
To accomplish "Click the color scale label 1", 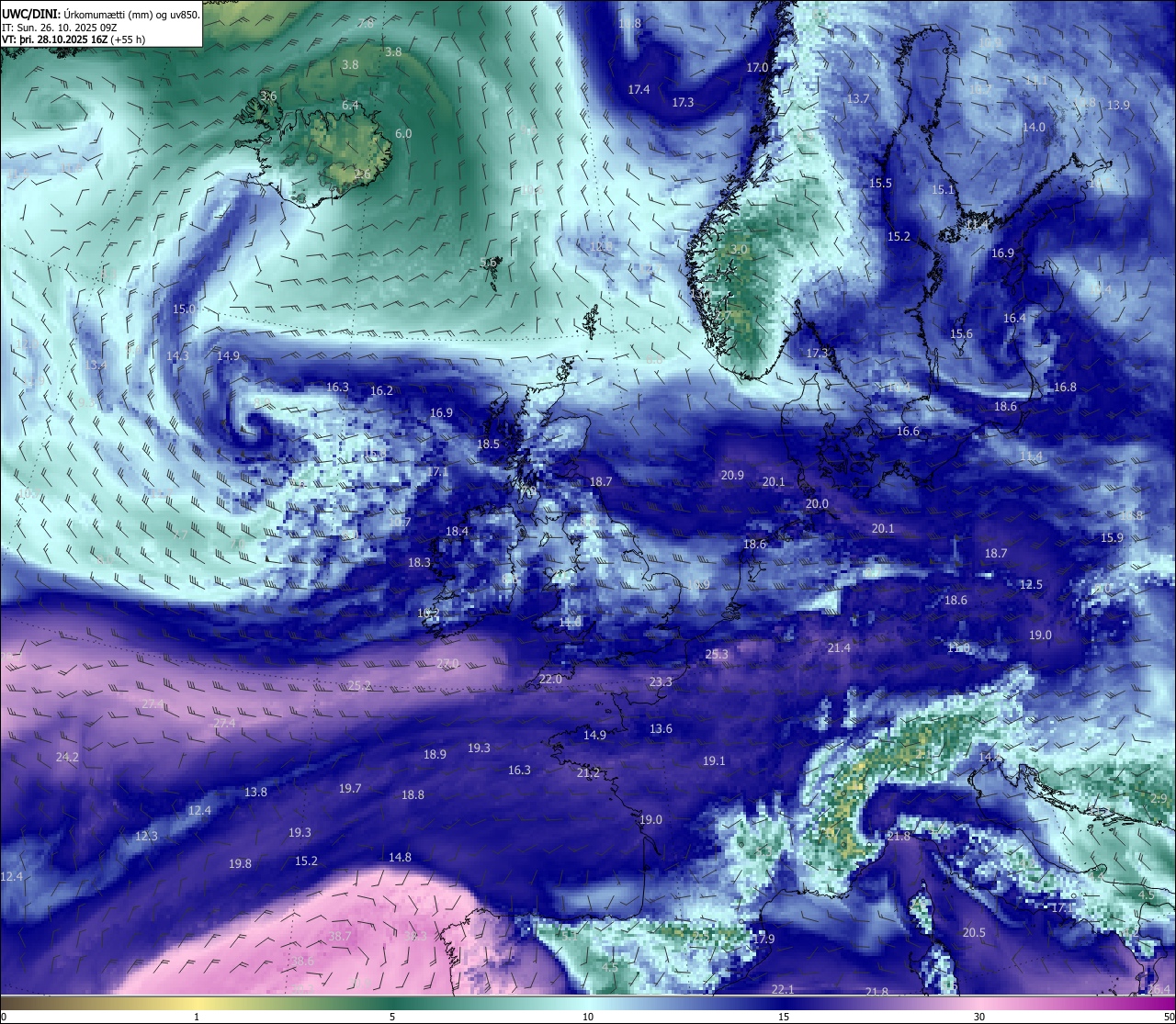I will click(x=197, y=1017).
